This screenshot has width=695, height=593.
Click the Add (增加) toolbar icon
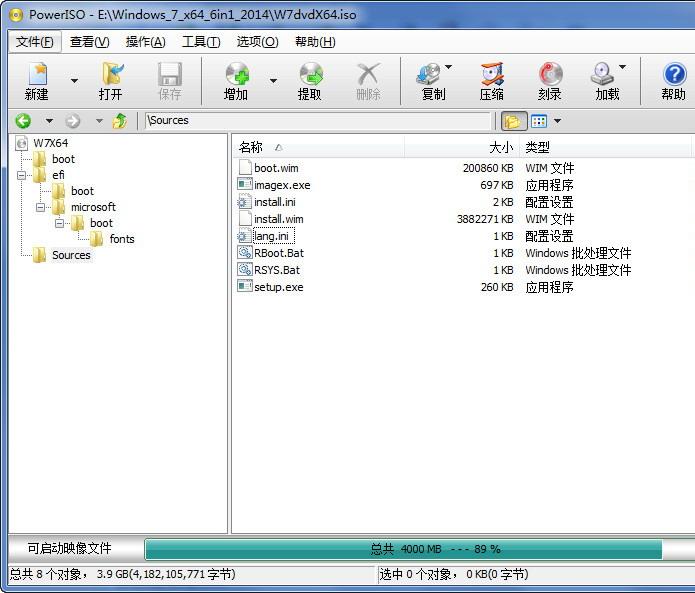click(237, 74)
